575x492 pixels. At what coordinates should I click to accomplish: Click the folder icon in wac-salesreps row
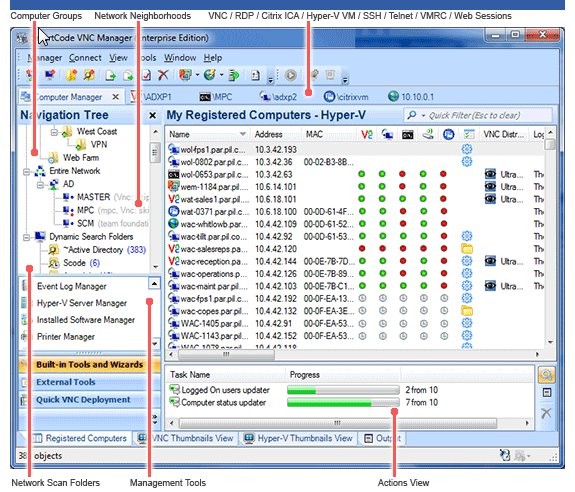click(x=467, y=249)
